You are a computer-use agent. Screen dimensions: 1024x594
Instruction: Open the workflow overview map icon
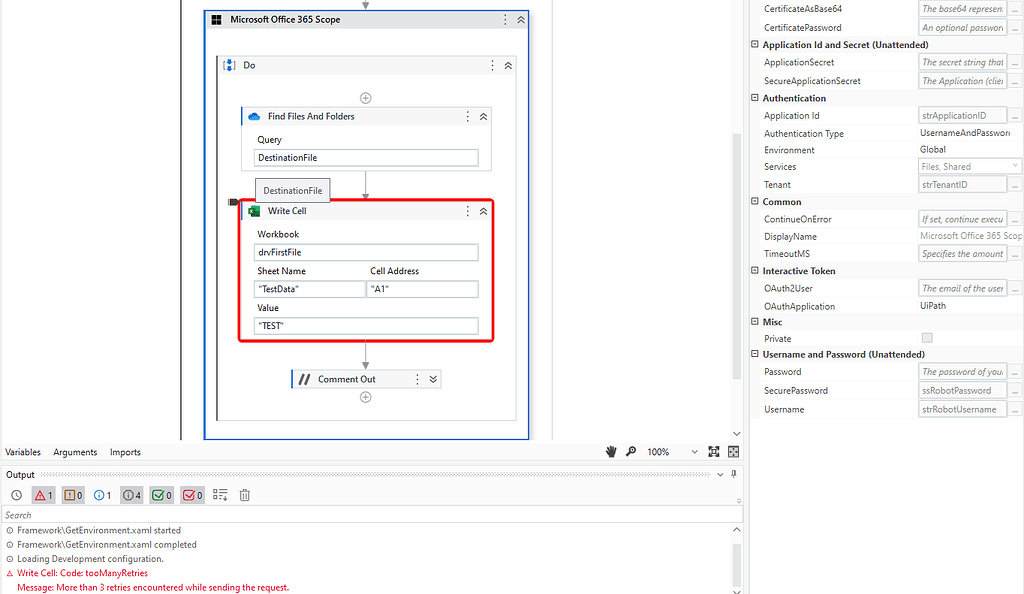click(x=733, y=451)
